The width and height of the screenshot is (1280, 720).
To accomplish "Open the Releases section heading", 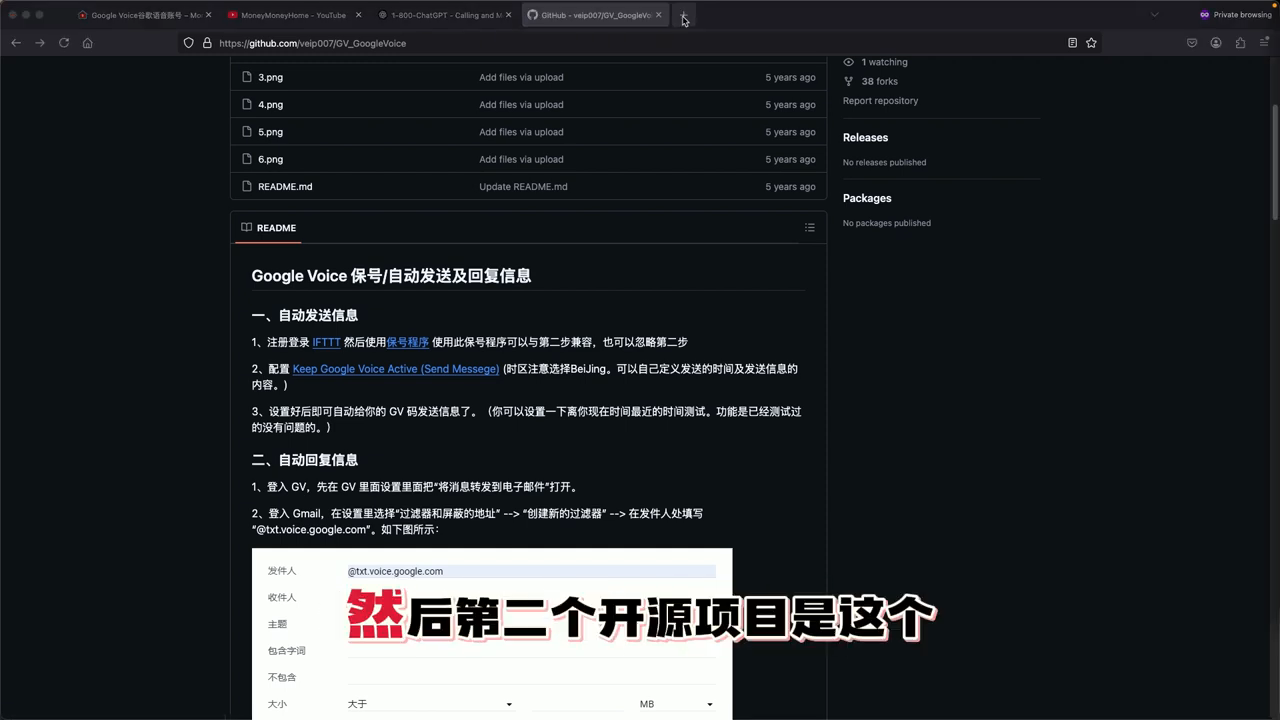I will [865, 138].
